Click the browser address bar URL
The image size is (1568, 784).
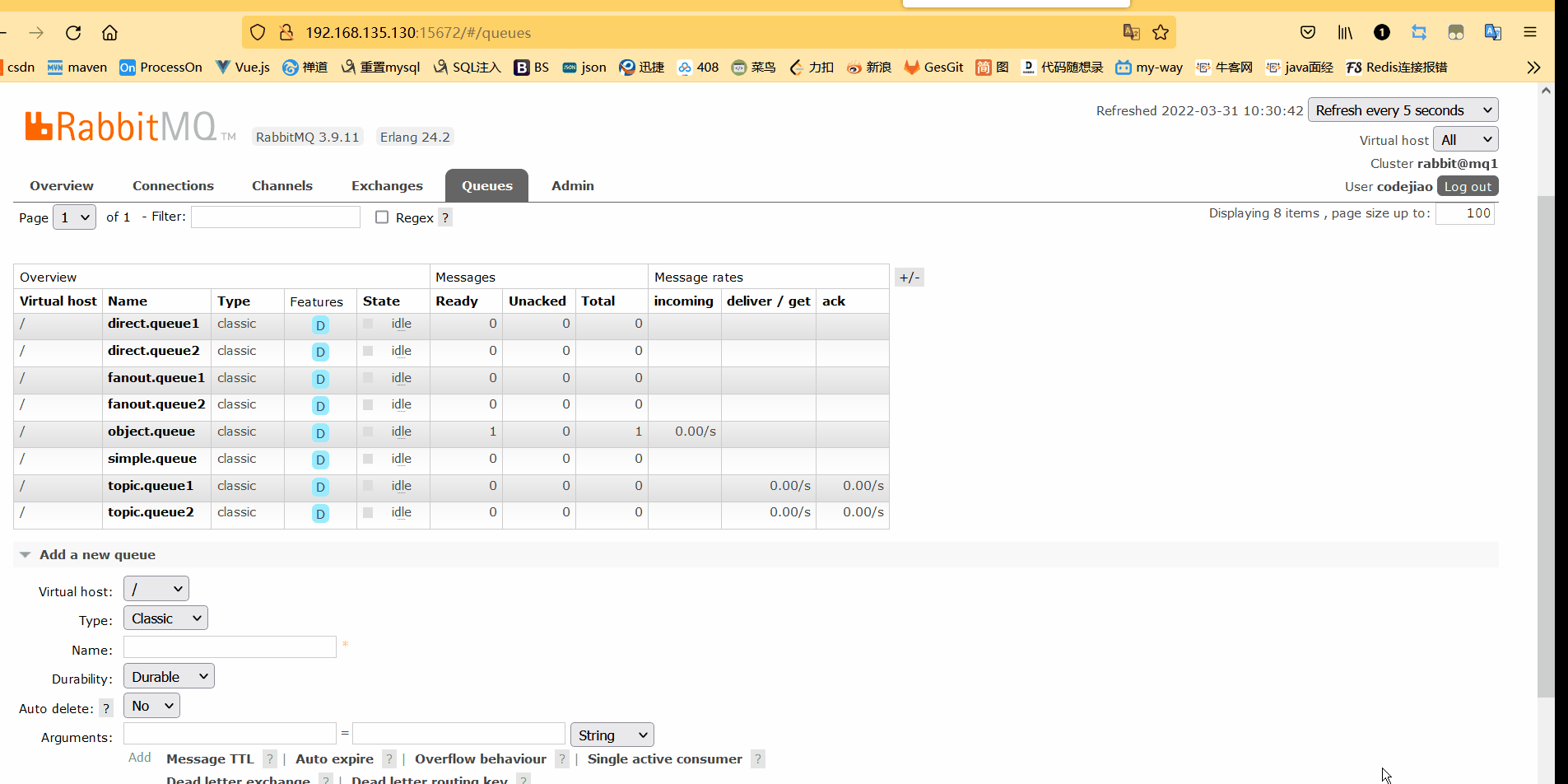point(418,33)
